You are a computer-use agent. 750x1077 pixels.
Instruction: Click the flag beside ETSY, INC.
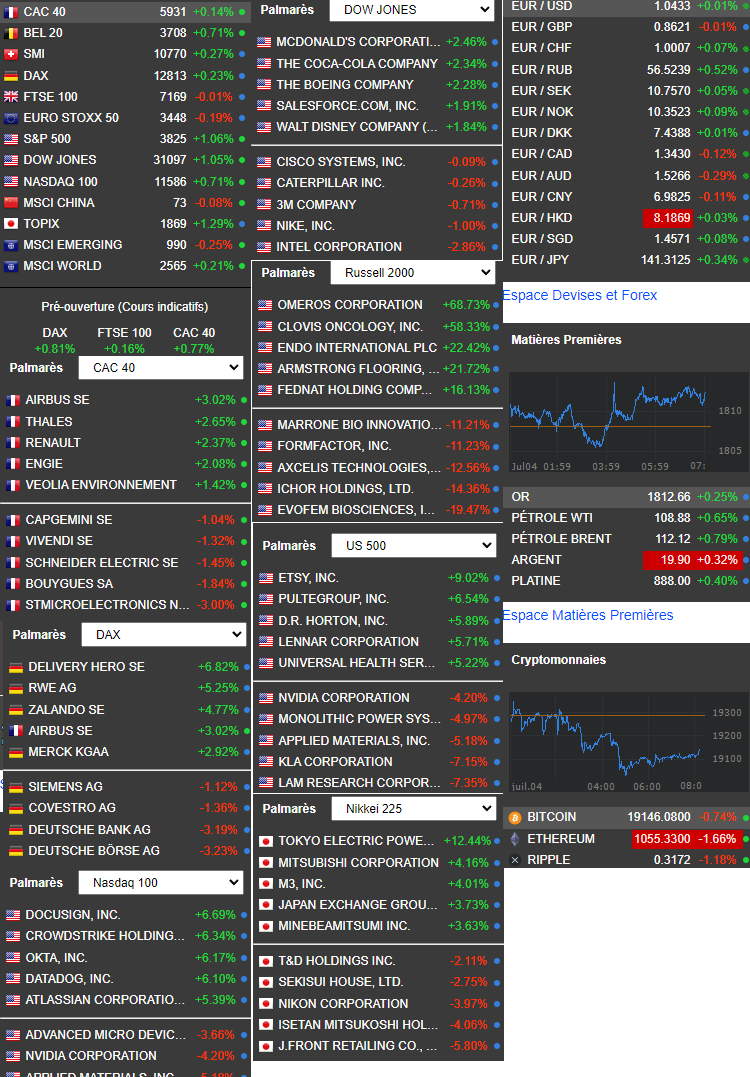click(266, 578)
